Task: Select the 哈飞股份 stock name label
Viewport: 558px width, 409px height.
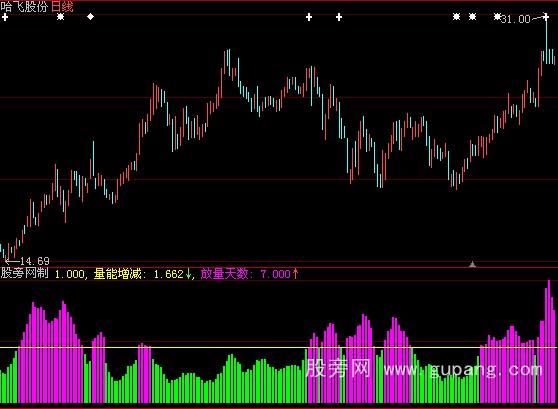Action: (24, 7)
